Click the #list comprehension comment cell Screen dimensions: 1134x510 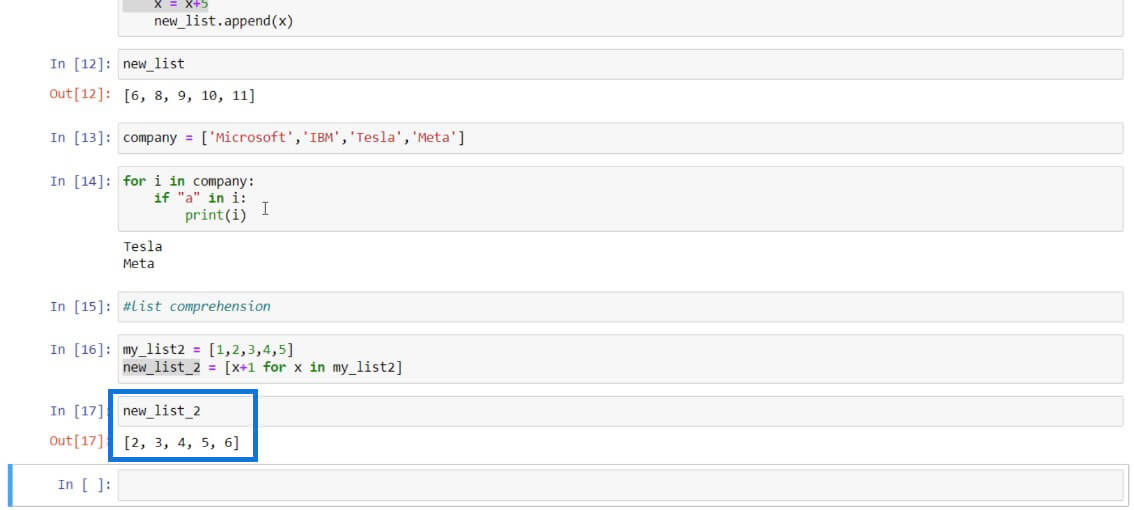(620, 307)
